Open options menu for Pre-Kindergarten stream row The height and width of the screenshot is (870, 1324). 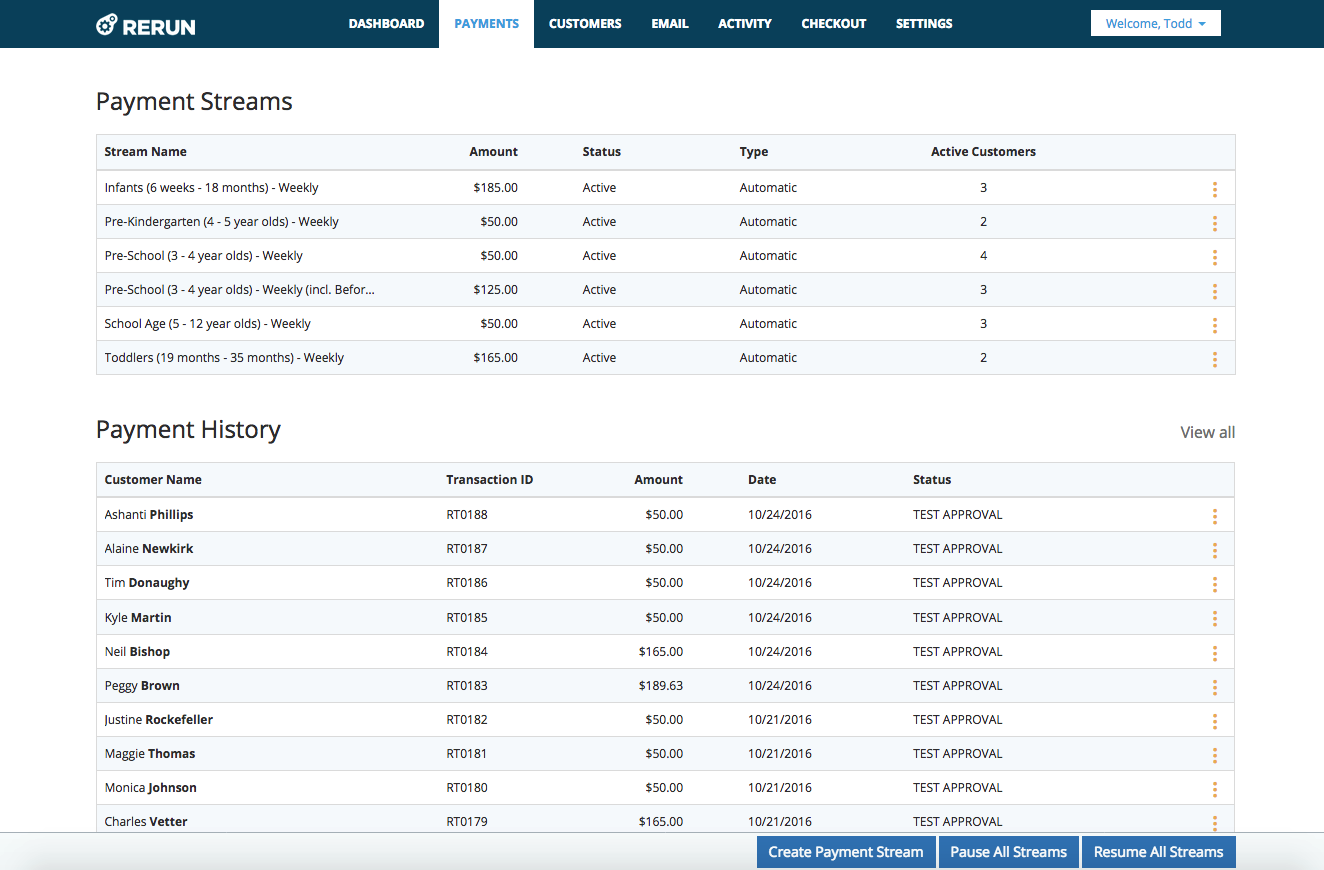pyautogui.click(x=1214, y=223)
